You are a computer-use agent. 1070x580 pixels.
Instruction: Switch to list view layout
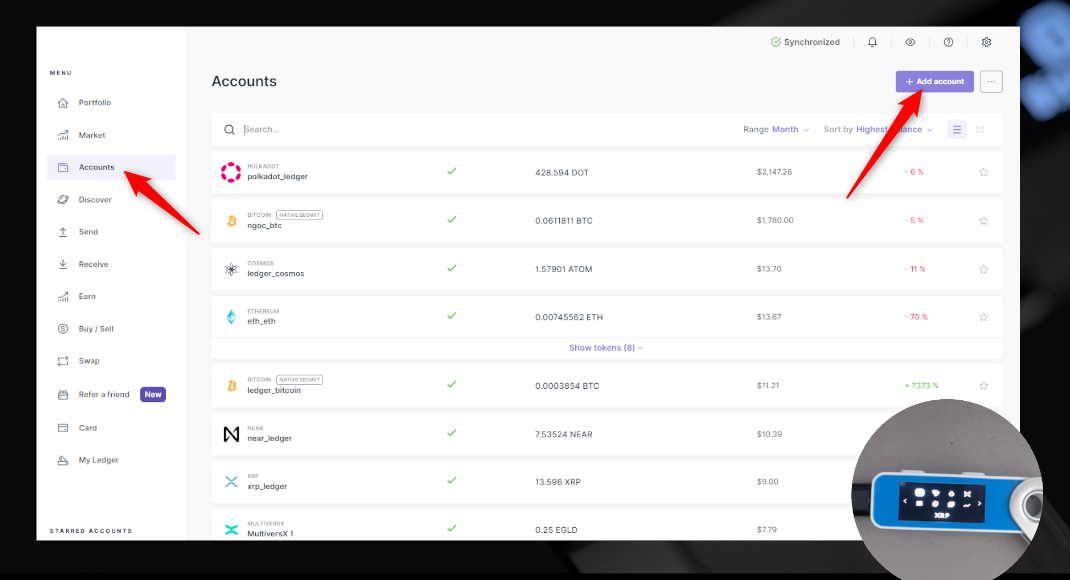(x=957, y=130)
